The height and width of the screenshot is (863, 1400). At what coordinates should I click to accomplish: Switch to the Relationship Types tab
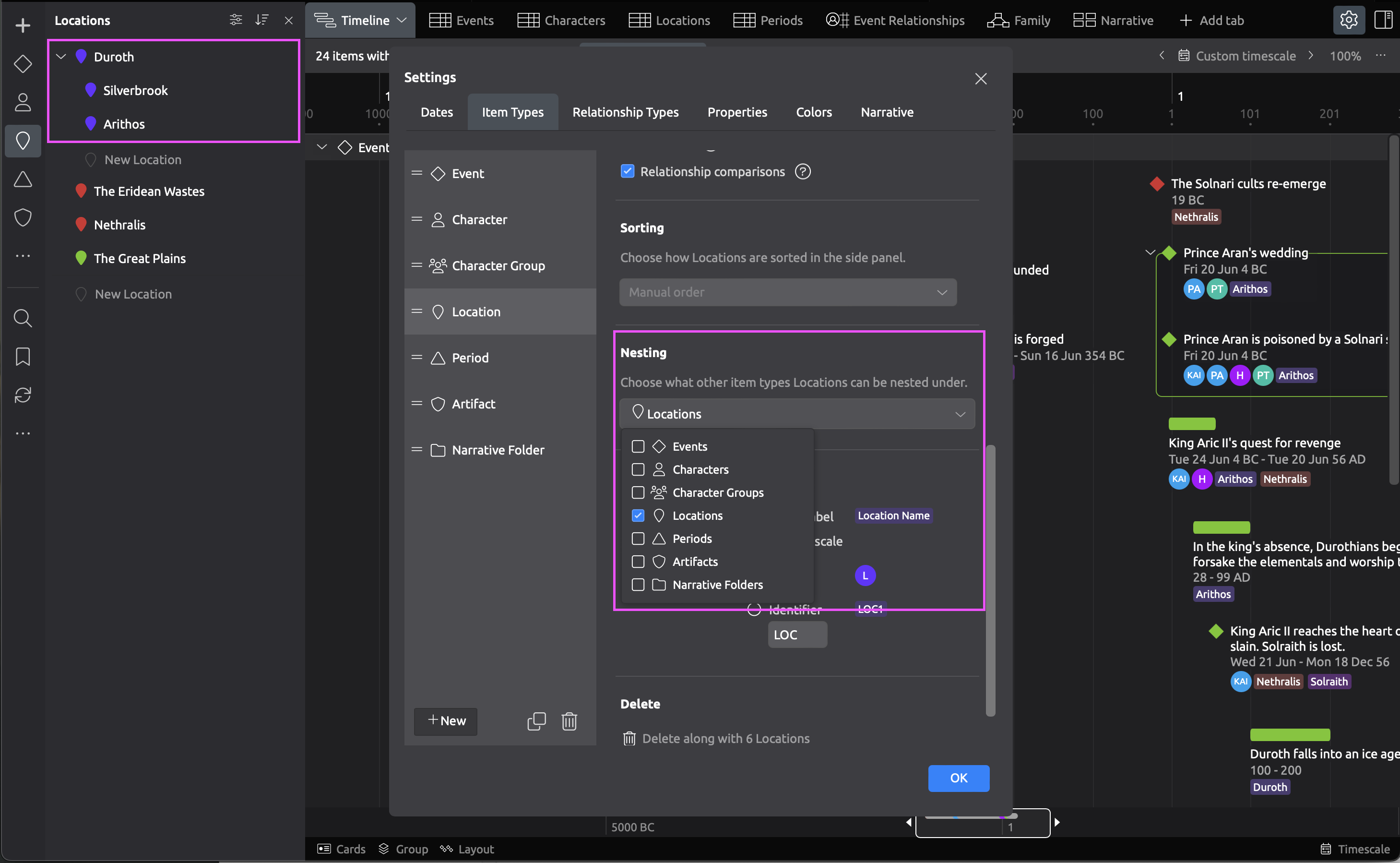[x=625, y=112]
